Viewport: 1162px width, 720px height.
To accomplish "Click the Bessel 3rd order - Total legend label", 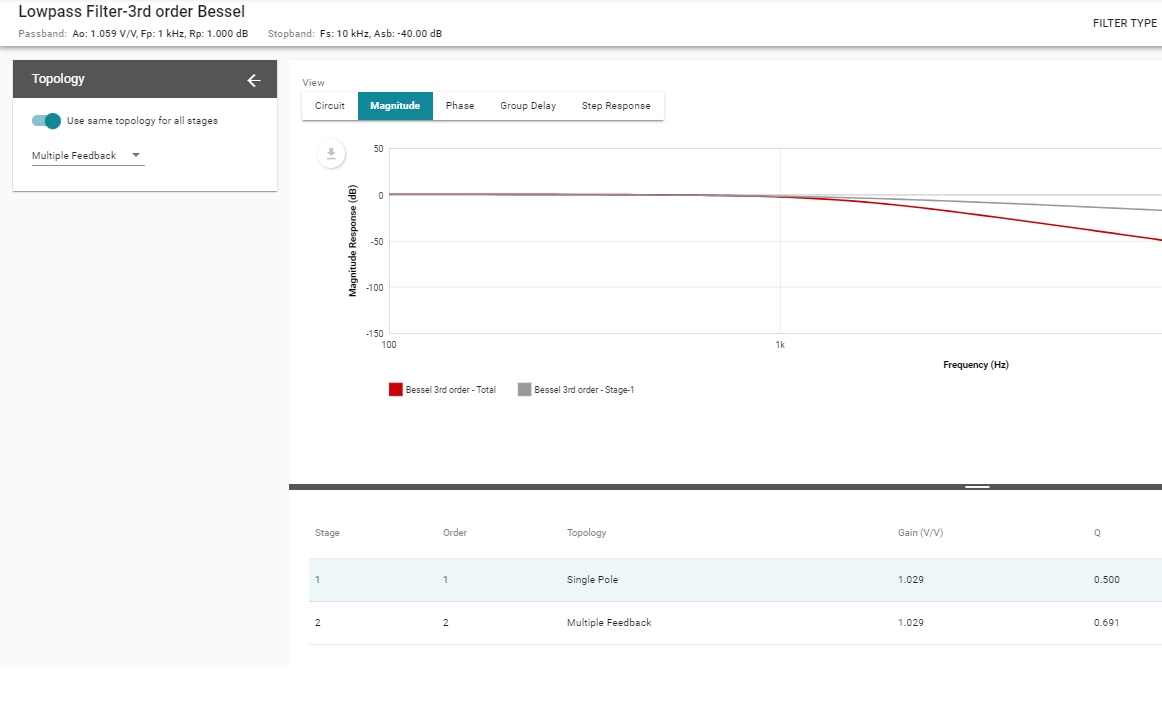I will point(451,390).
